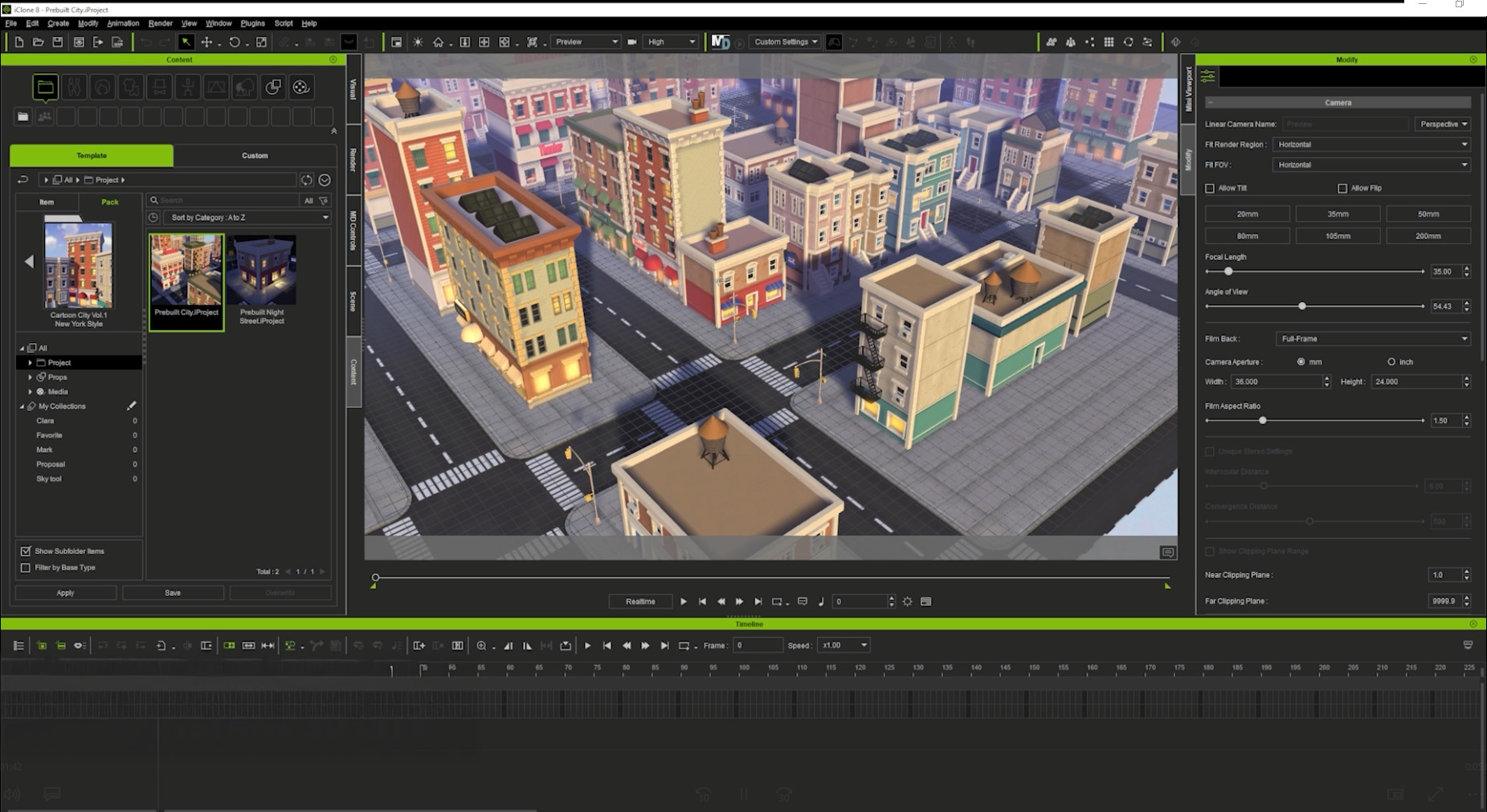This screenshot has height=812, width=1487.
Task: Open the Film Back Full-Frame dropdown
Action: (1372, 339)
